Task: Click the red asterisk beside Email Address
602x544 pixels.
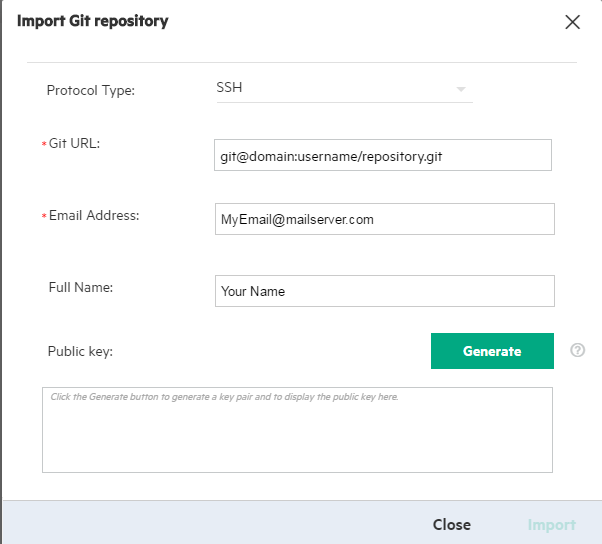Action: 43,218
